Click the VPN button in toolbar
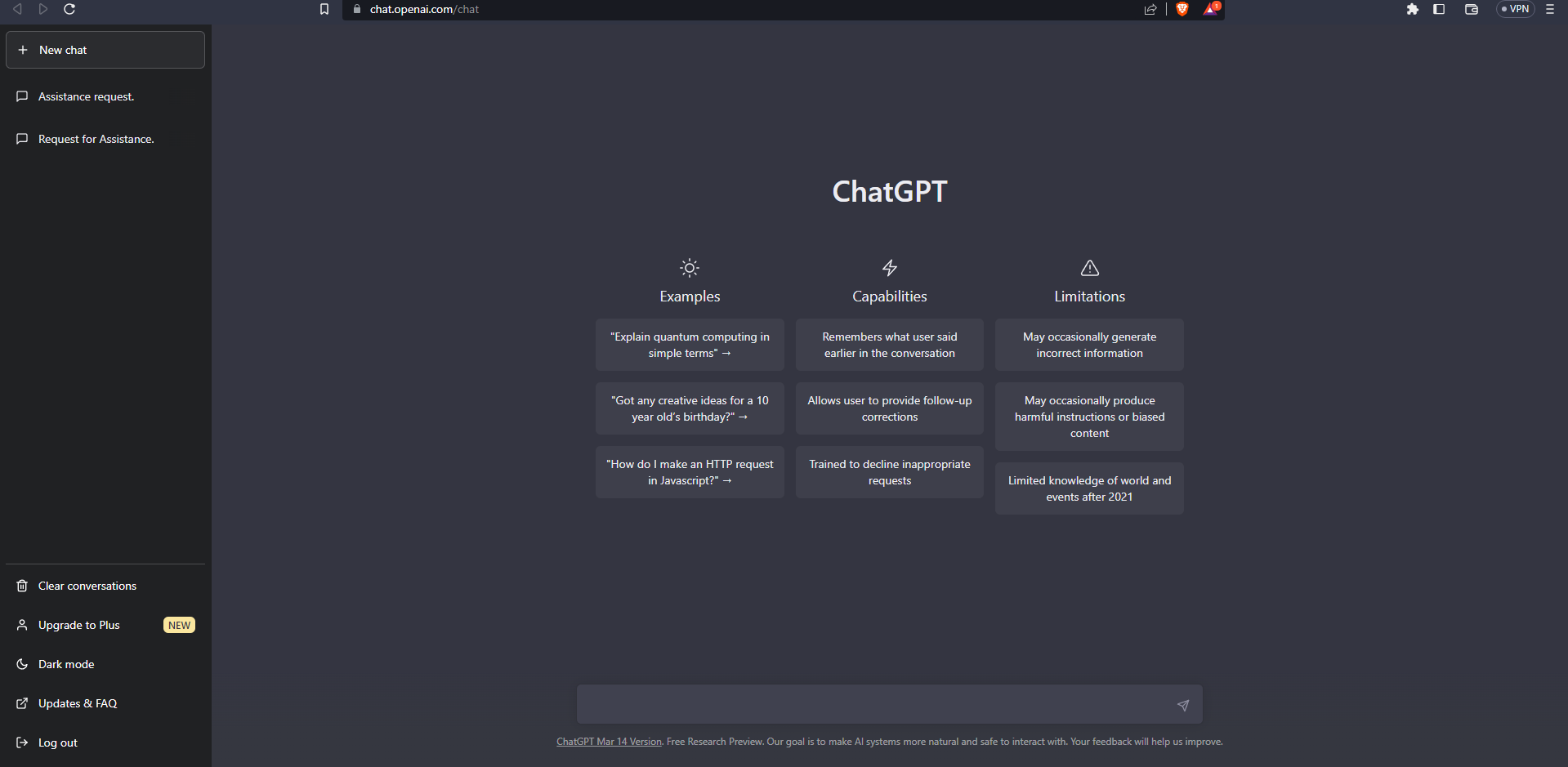 (x=1515, y=9)
